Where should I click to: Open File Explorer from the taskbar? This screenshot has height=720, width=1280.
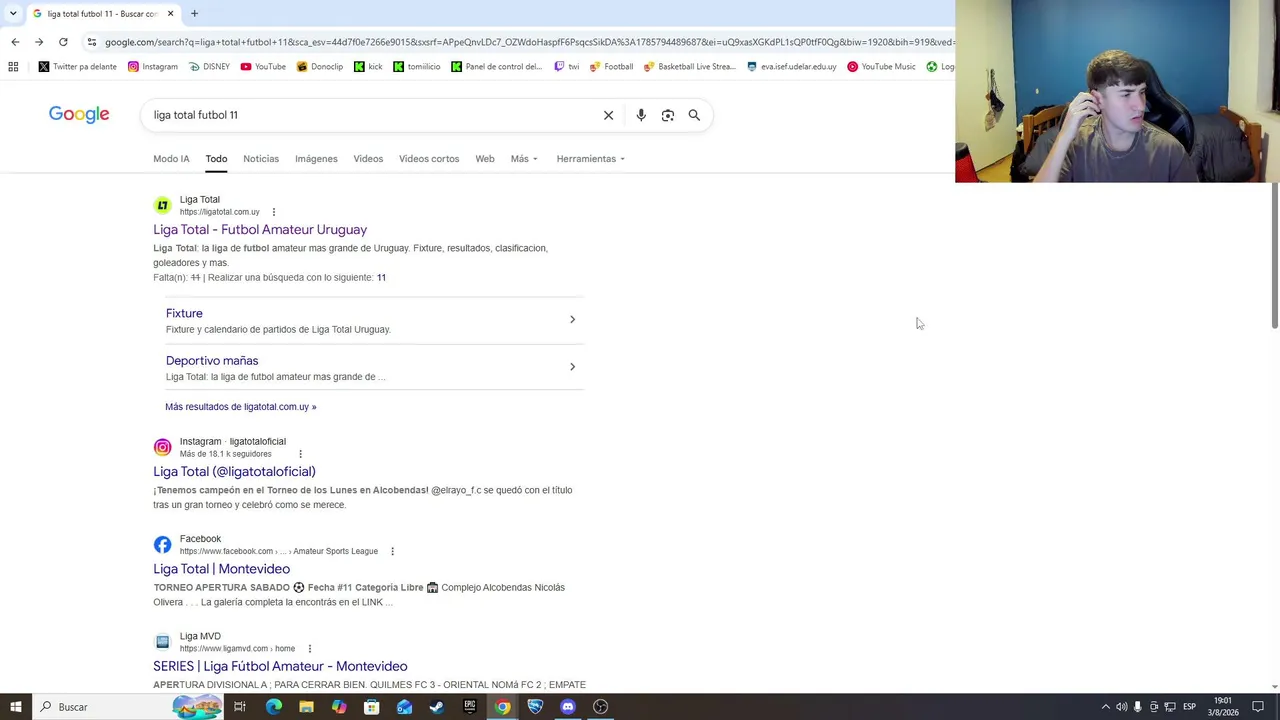pos(306,707)
